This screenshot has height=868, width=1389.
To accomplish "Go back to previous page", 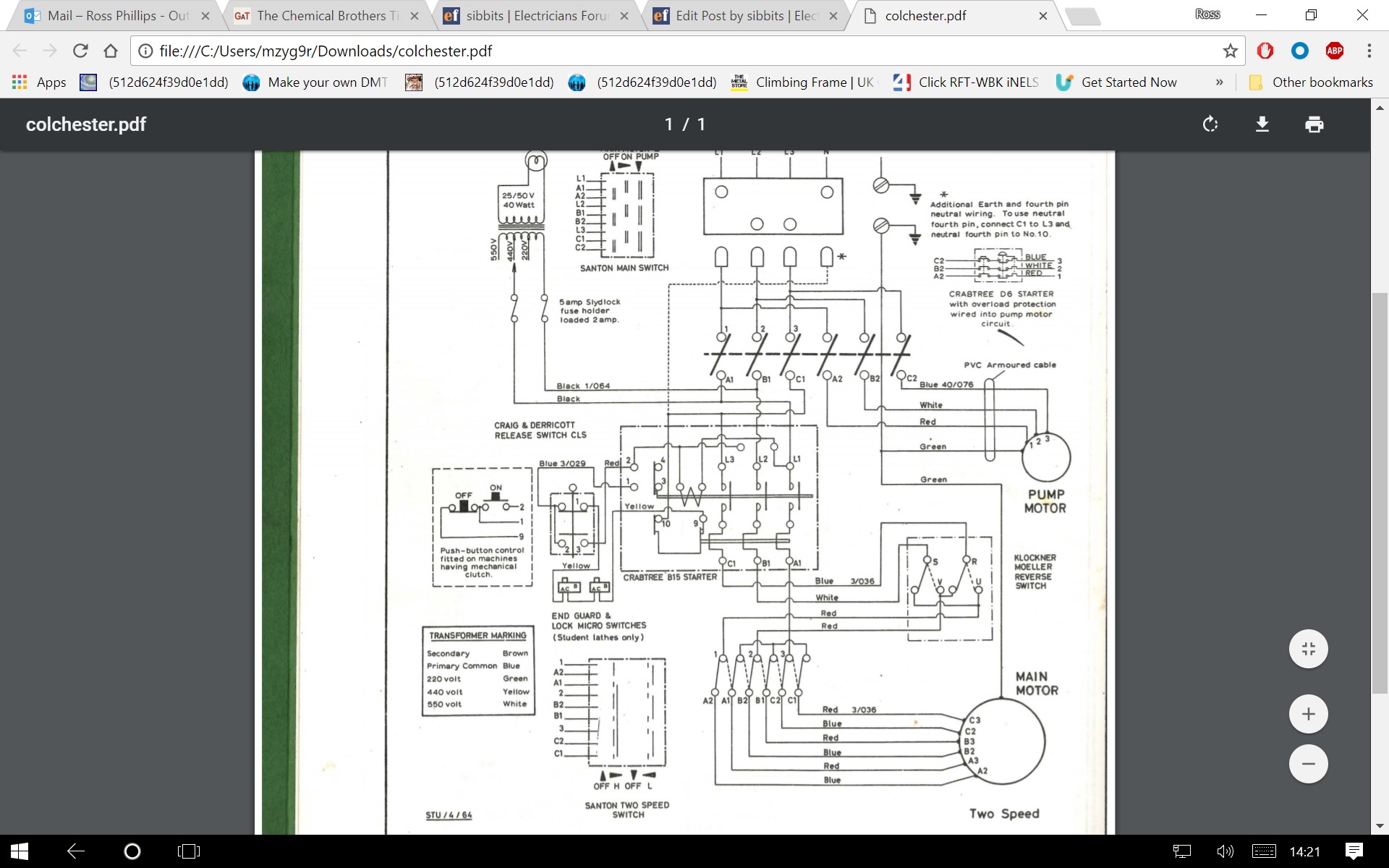I will pos(20,51).
